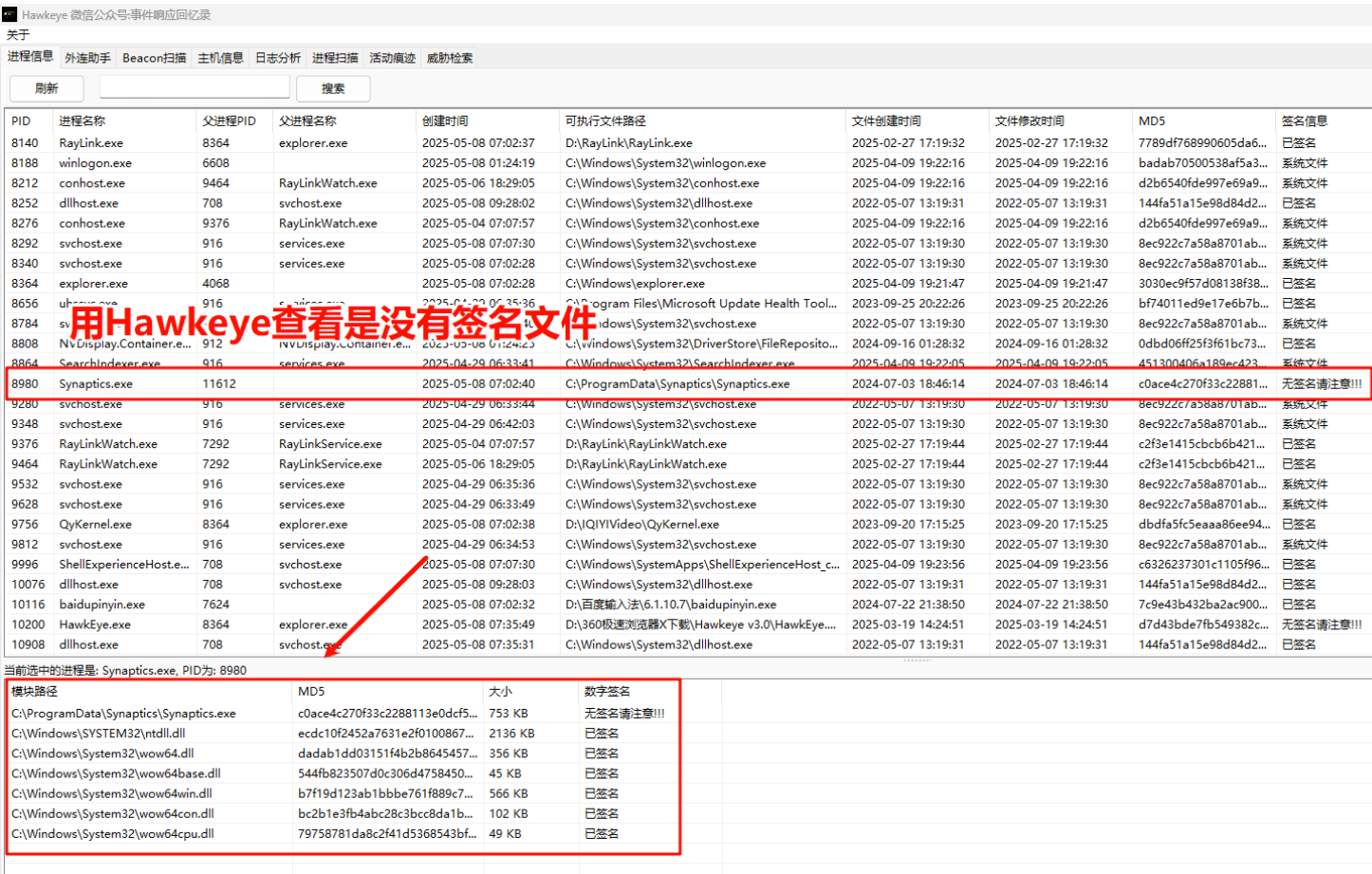Sort modules by lower MD5 column header
Screen dimensions: 1372x874
(388, 691)
